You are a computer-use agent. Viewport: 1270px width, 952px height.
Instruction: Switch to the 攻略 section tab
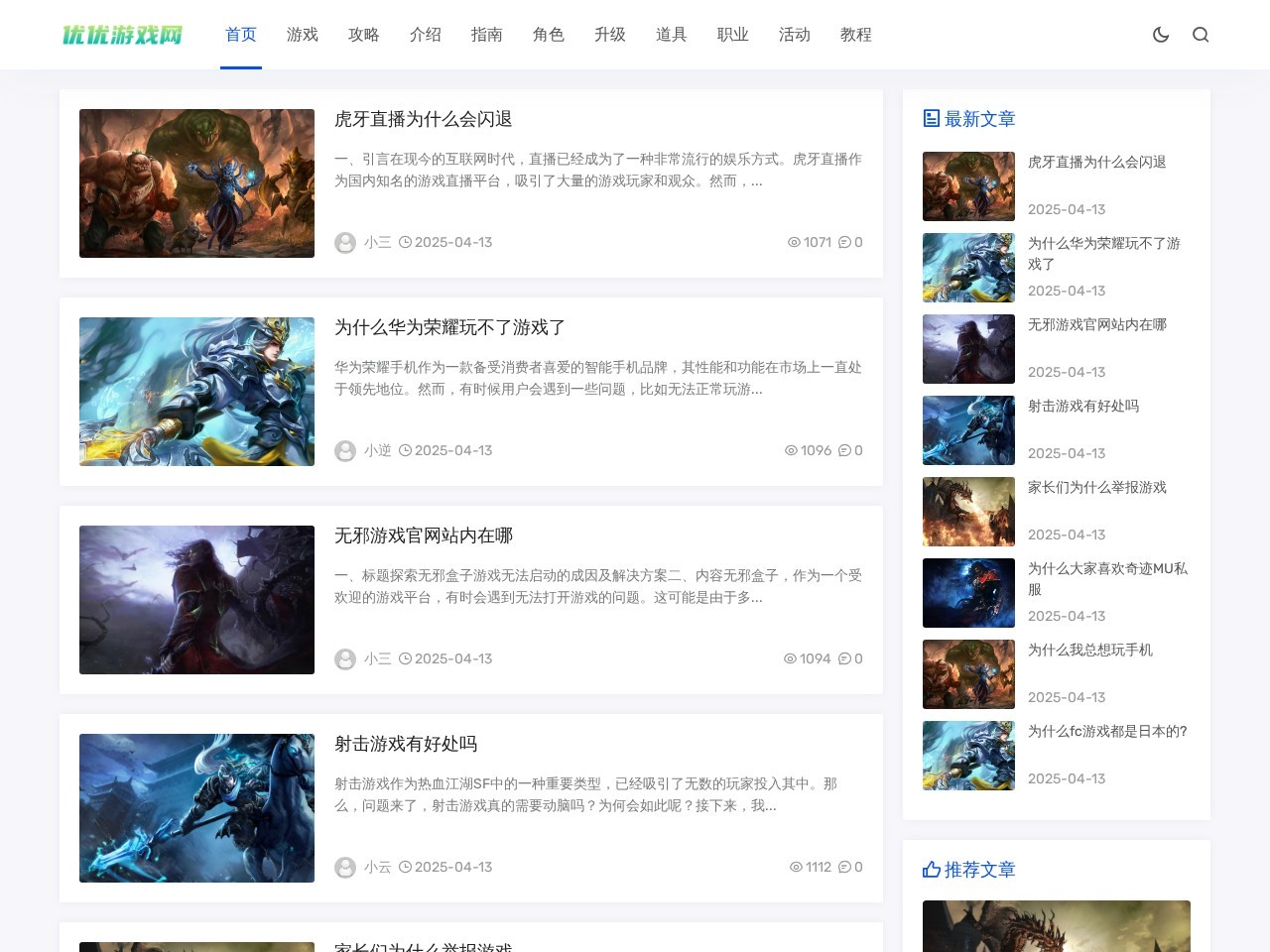[363, 34]
